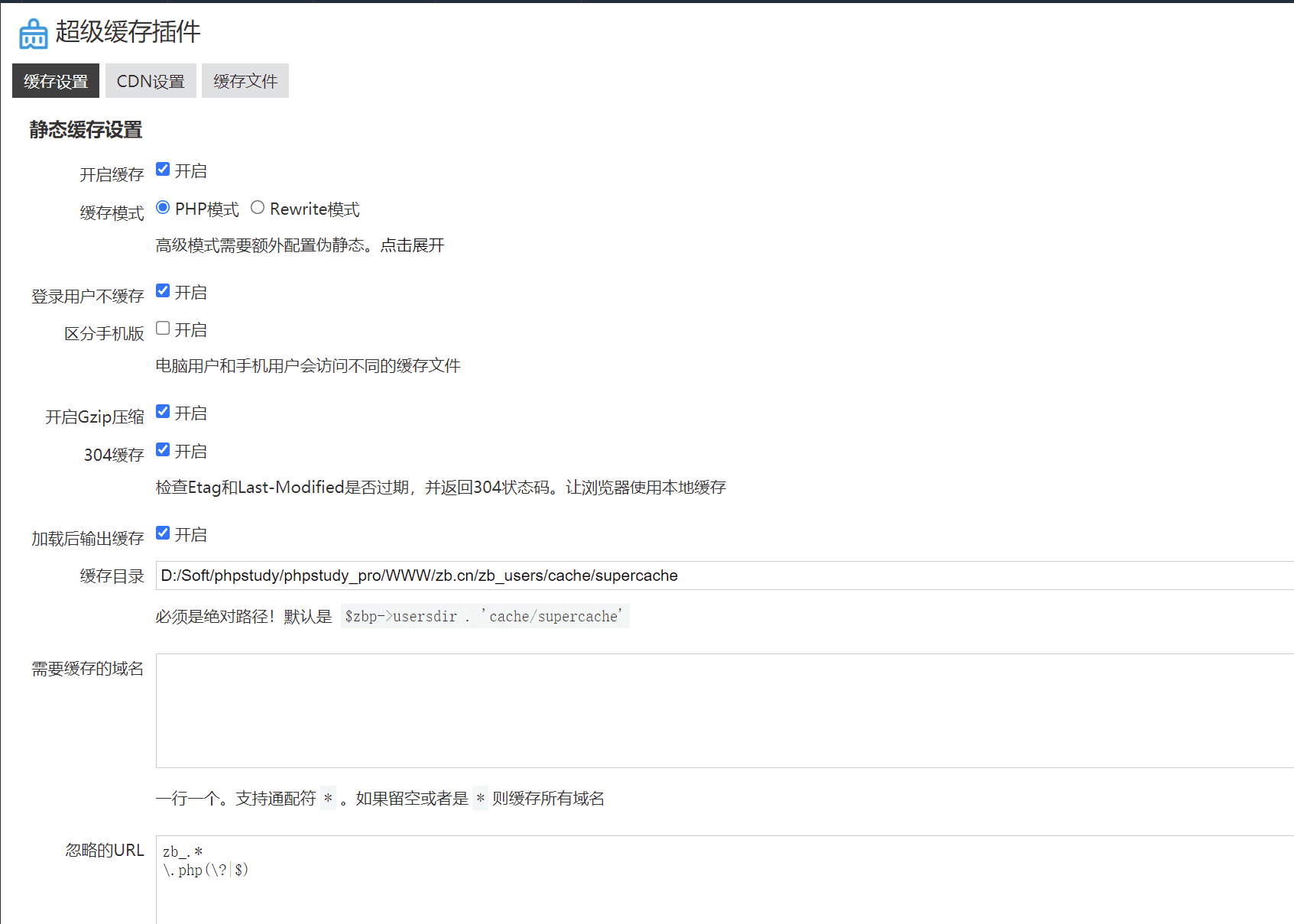1294x924 pixels.
Task: Enable the 区分手机版 checkbox
Action: (163, 328)
